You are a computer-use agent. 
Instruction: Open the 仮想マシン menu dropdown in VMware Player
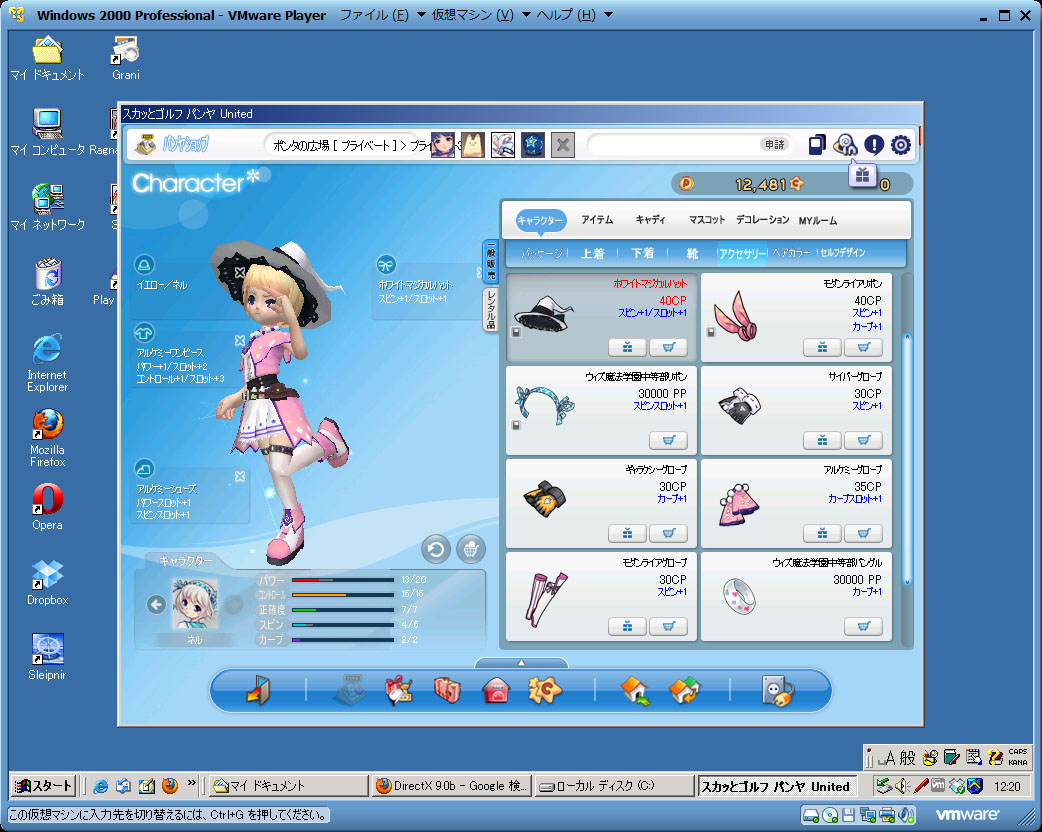pos(481,15)
